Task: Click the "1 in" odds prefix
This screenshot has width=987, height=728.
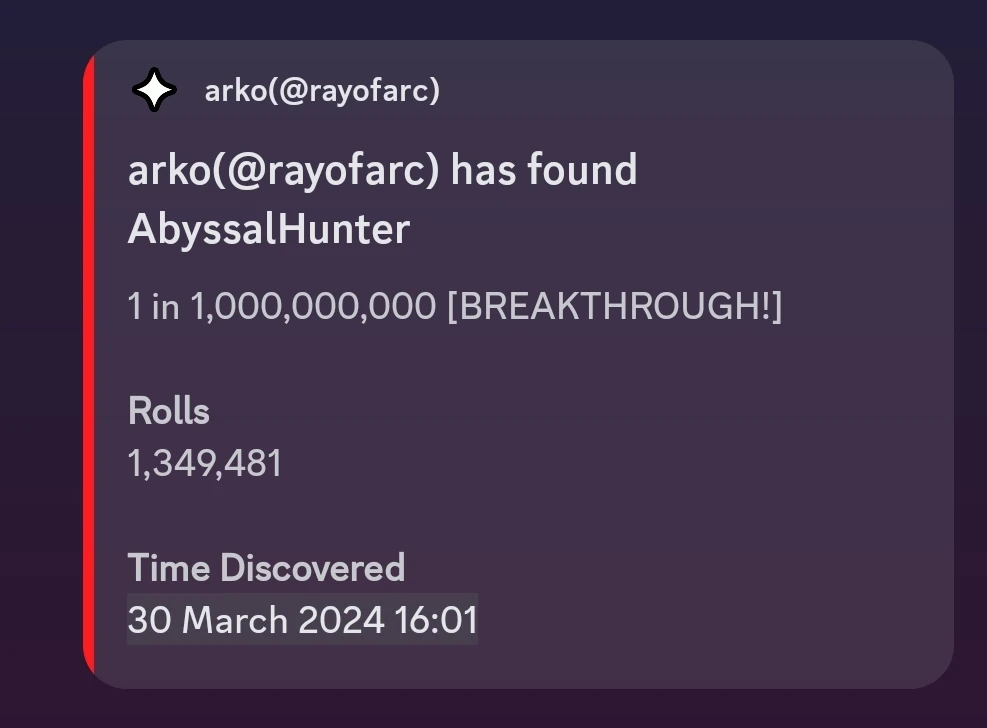Action: [153, 306]
